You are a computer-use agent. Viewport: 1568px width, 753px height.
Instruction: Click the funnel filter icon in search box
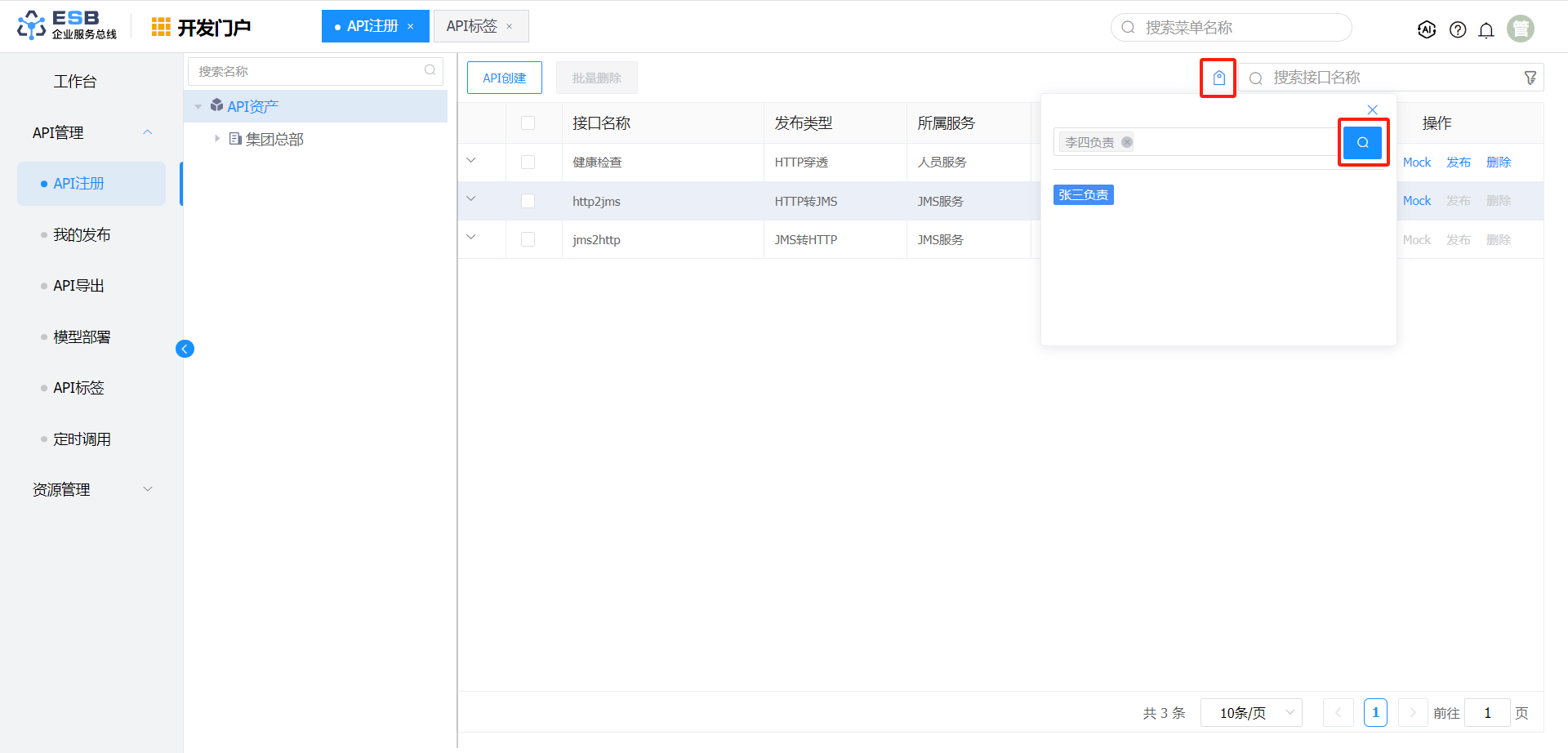(x=1530, y=78)
